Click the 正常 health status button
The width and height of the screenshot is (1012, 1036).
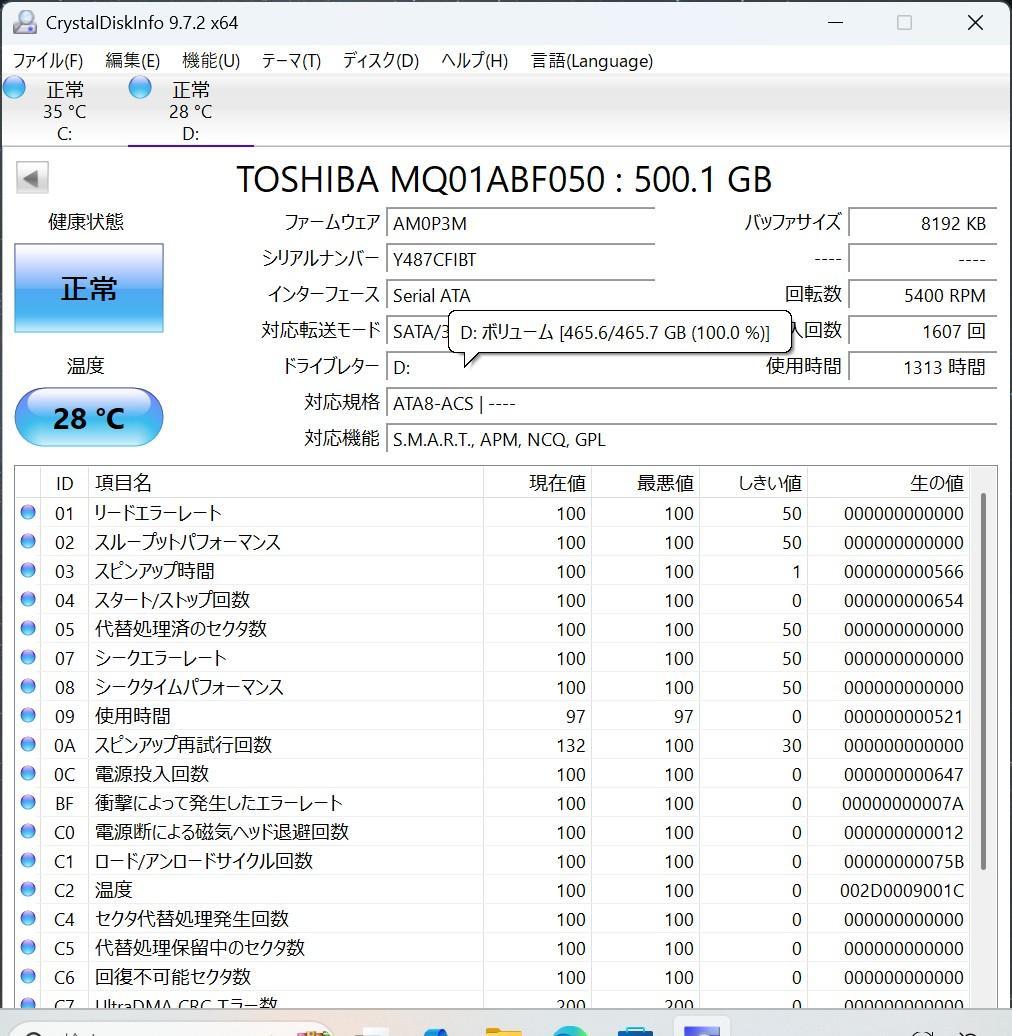point(89,288)
